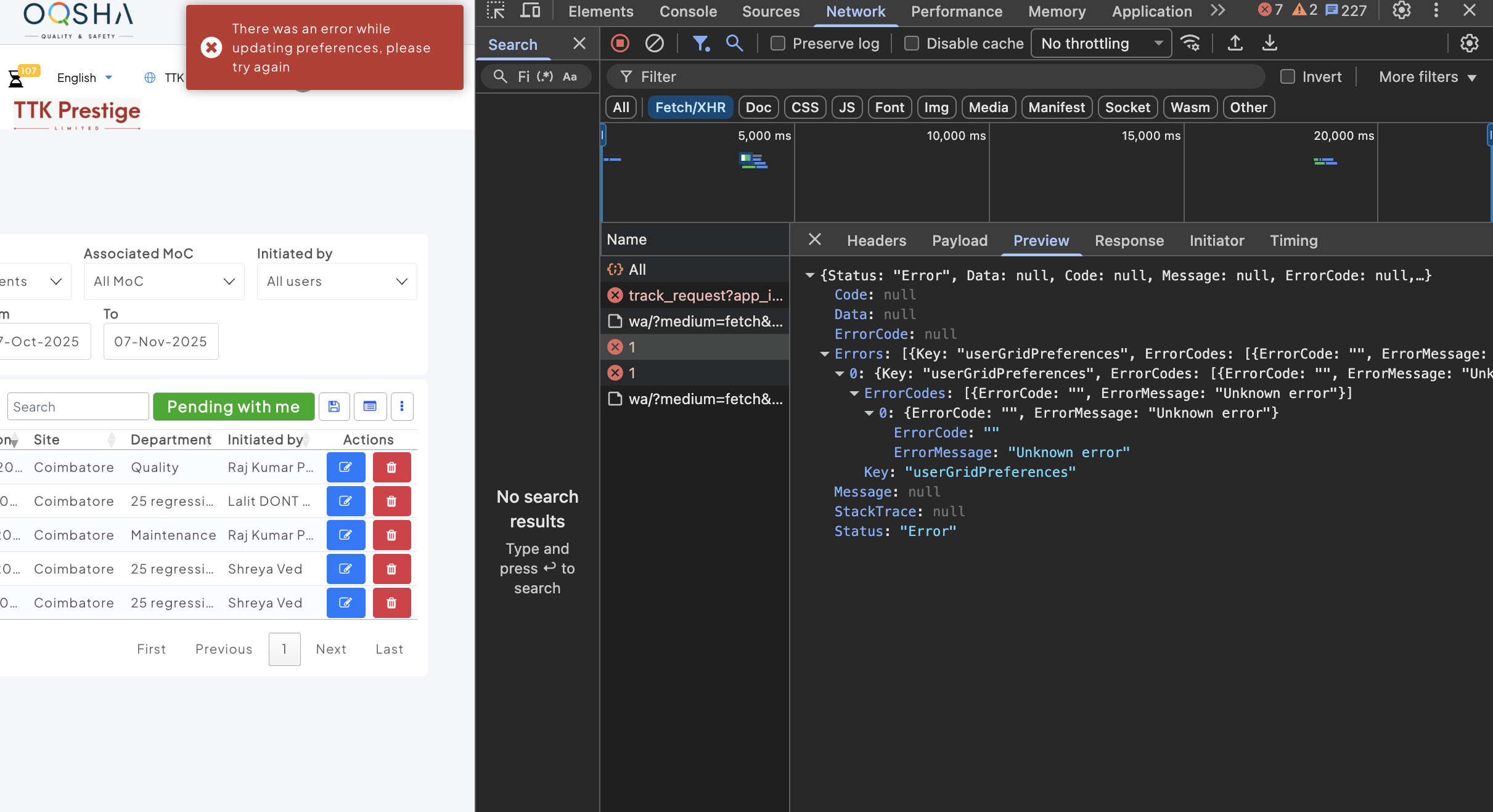Image resolution: width=1493 pixels, height=812 pixels.
Task: Click the network conditions wifi icon
Action: tap(1190, 43)
